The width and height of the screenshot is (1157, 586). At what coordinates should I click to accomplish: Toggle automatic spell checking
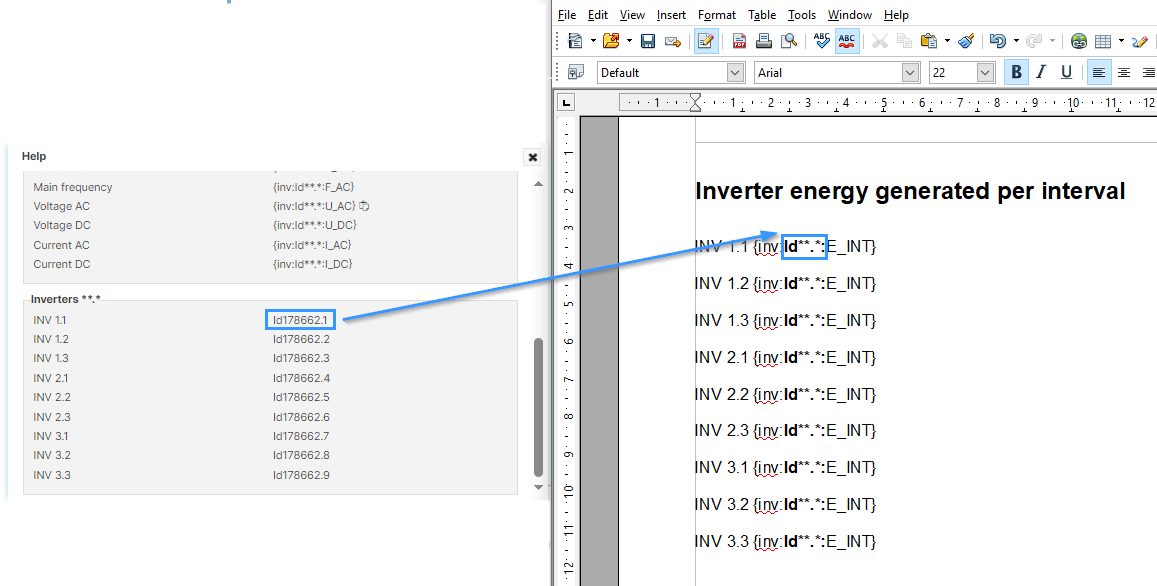(x=847, y=41)
